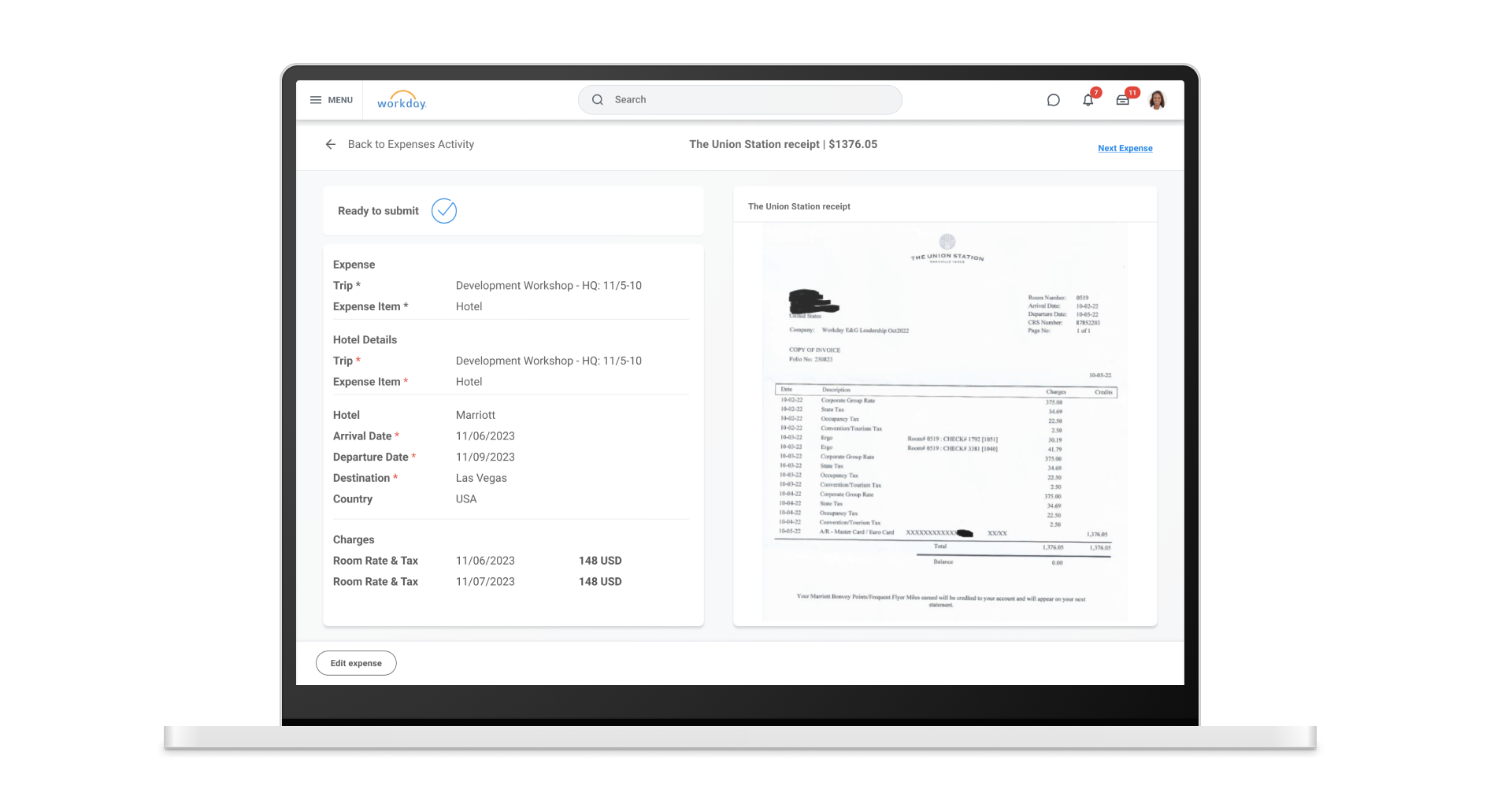Click Expense Item value Hotel under Expense

pos(469,307)
